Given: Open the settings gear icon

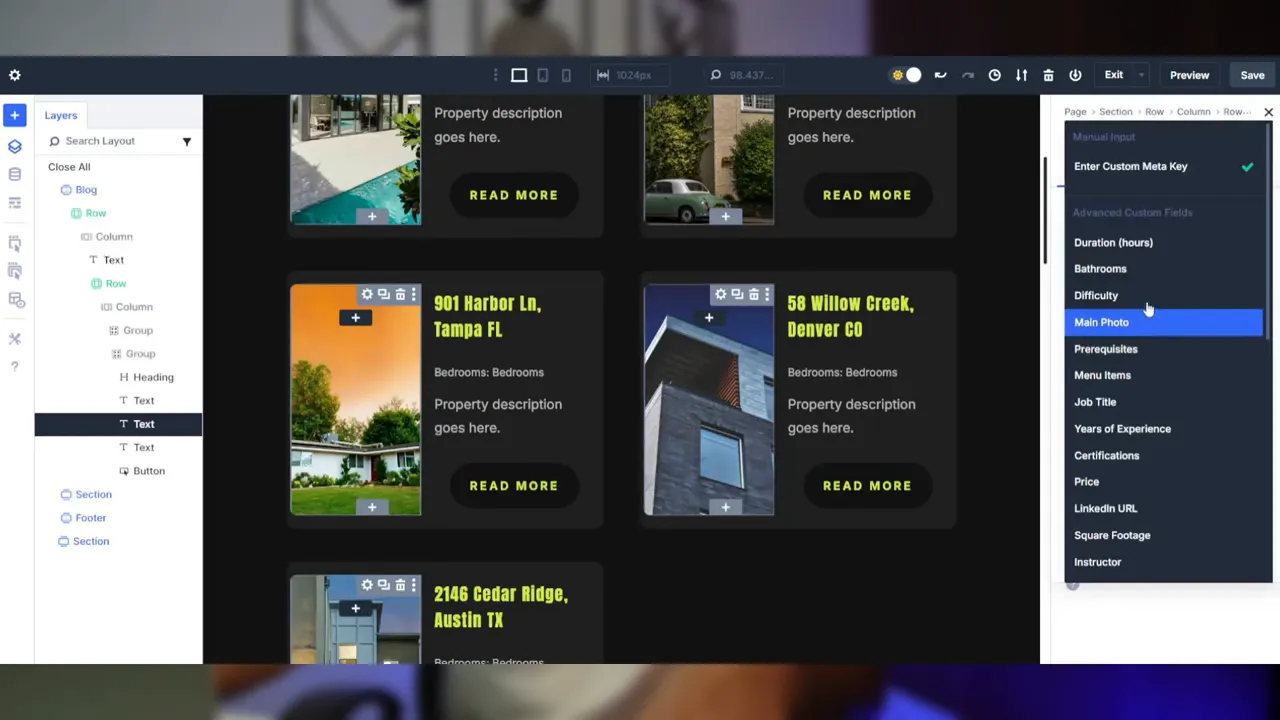Looking at the screenshot, I should (x=14, y=75).
